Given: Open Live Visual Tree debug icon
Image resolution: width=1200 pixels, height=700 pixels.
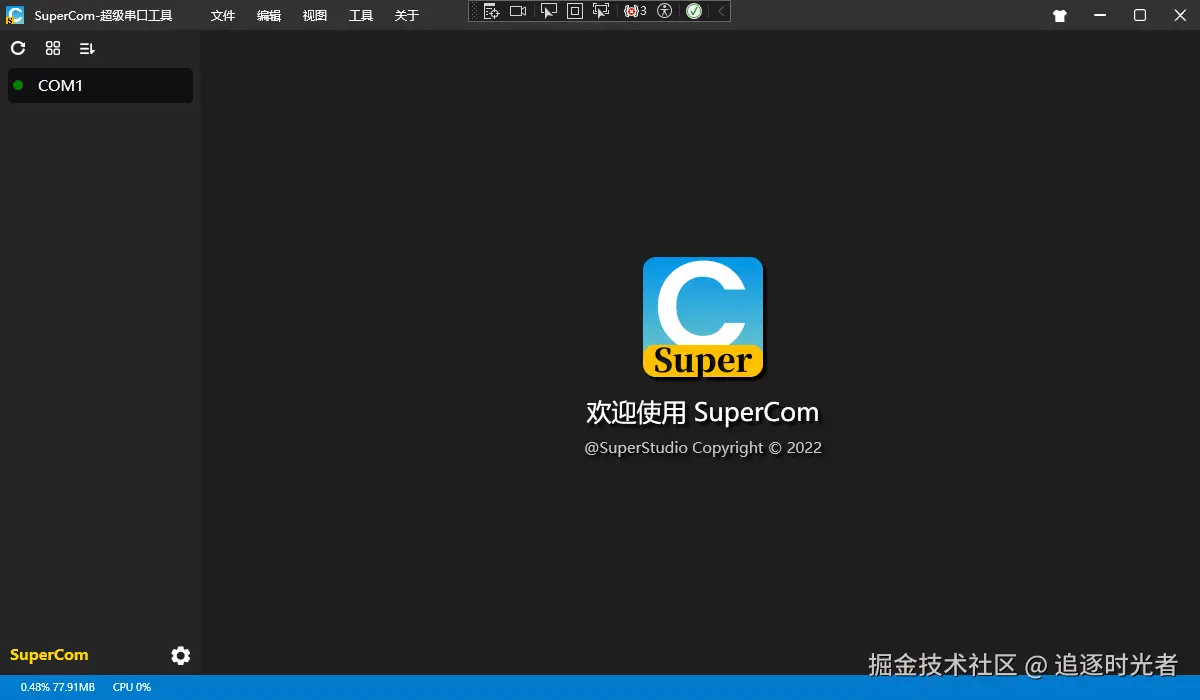Looking at the screenshot, I should click(x=491, y=11).
